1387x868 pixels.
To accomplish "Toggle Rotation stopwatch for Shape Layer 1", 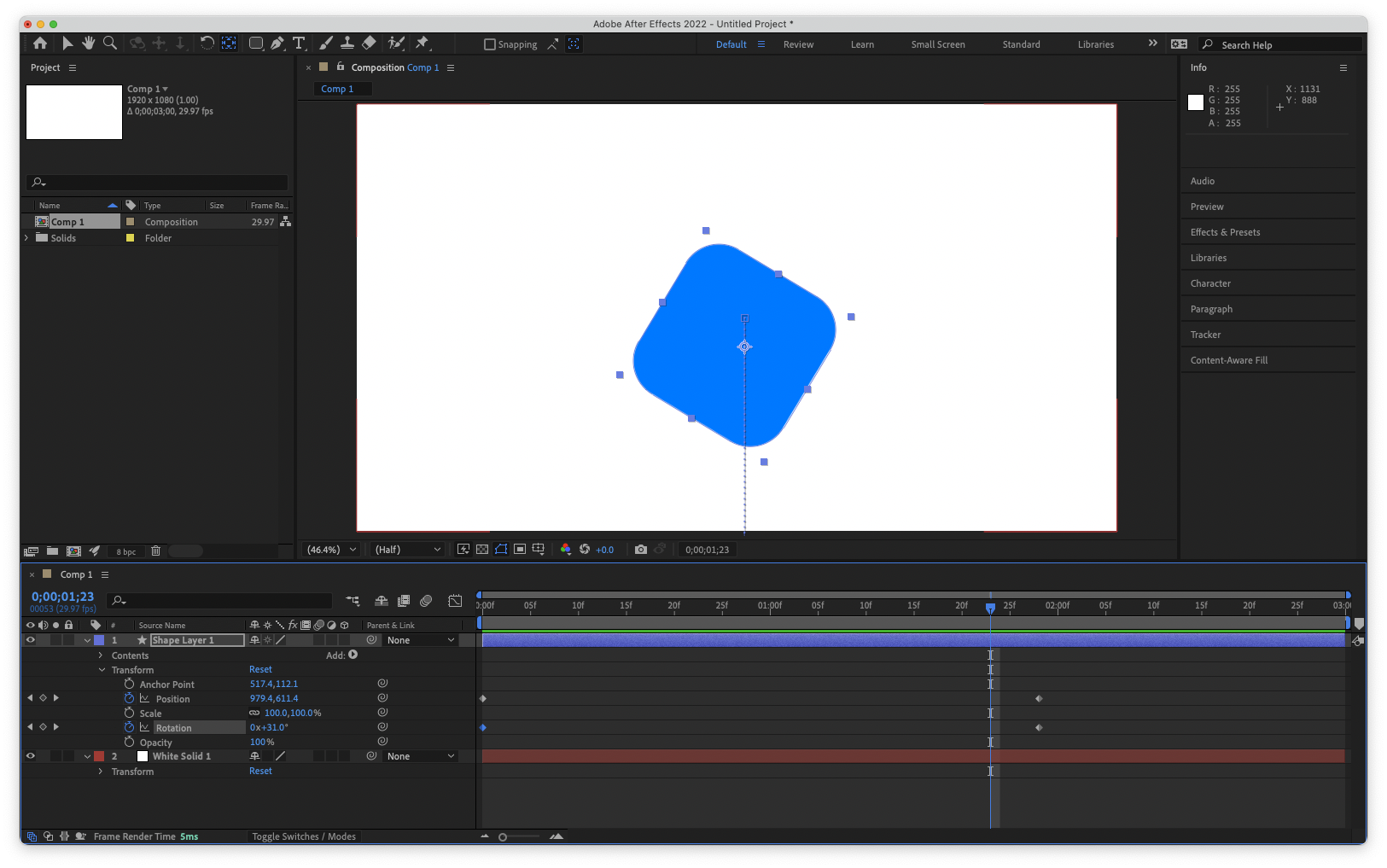I will coord(129,727).
